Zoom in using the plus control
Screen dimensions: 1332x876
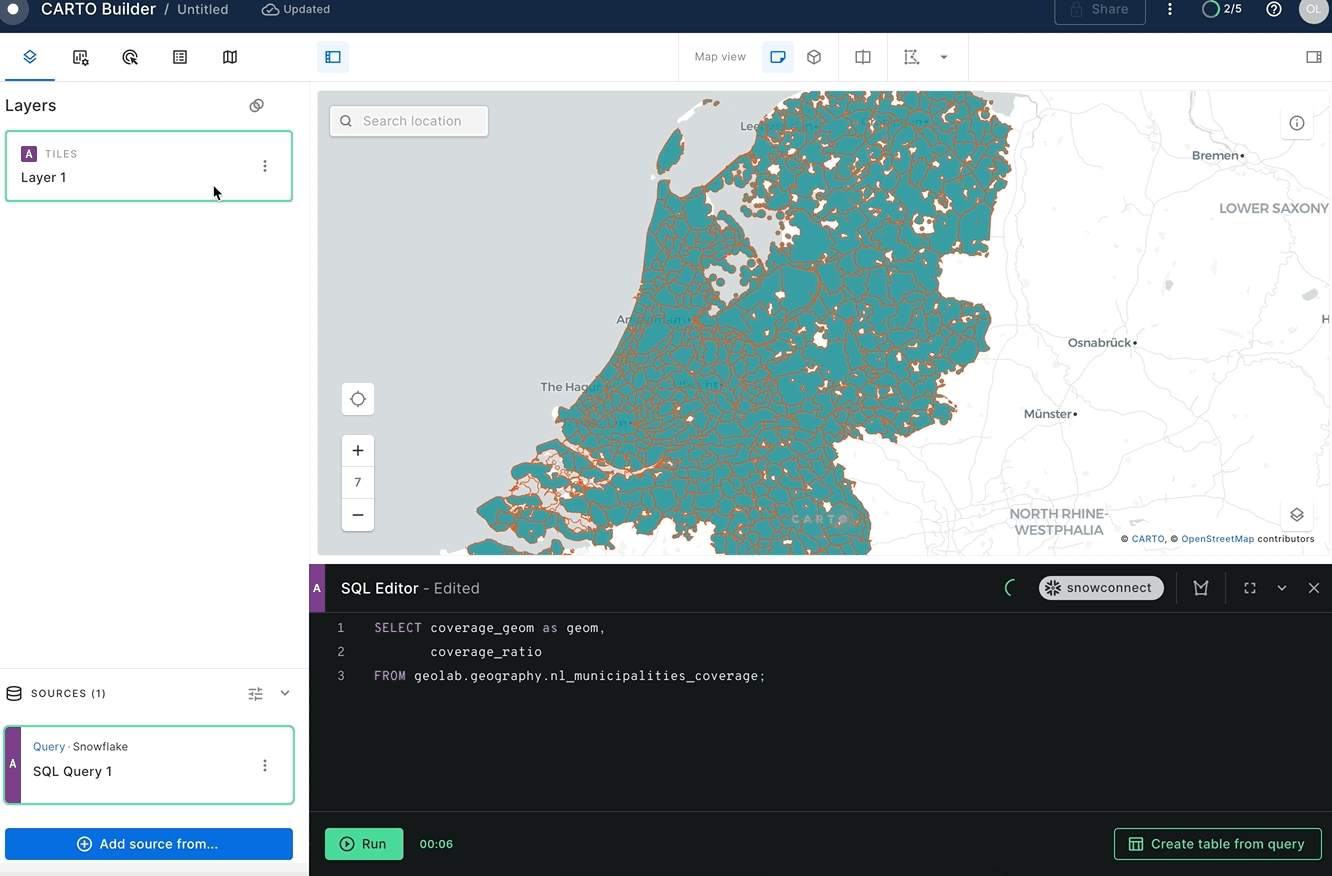click(x=357, y=449)
